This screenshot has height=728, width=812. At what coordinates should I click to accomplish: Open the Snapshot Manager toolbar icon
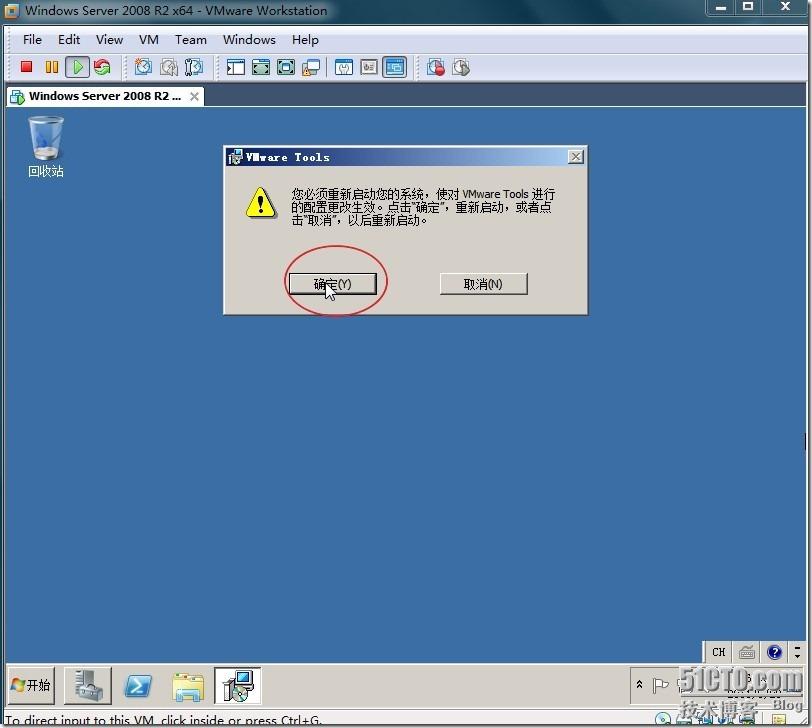[194, 67]
